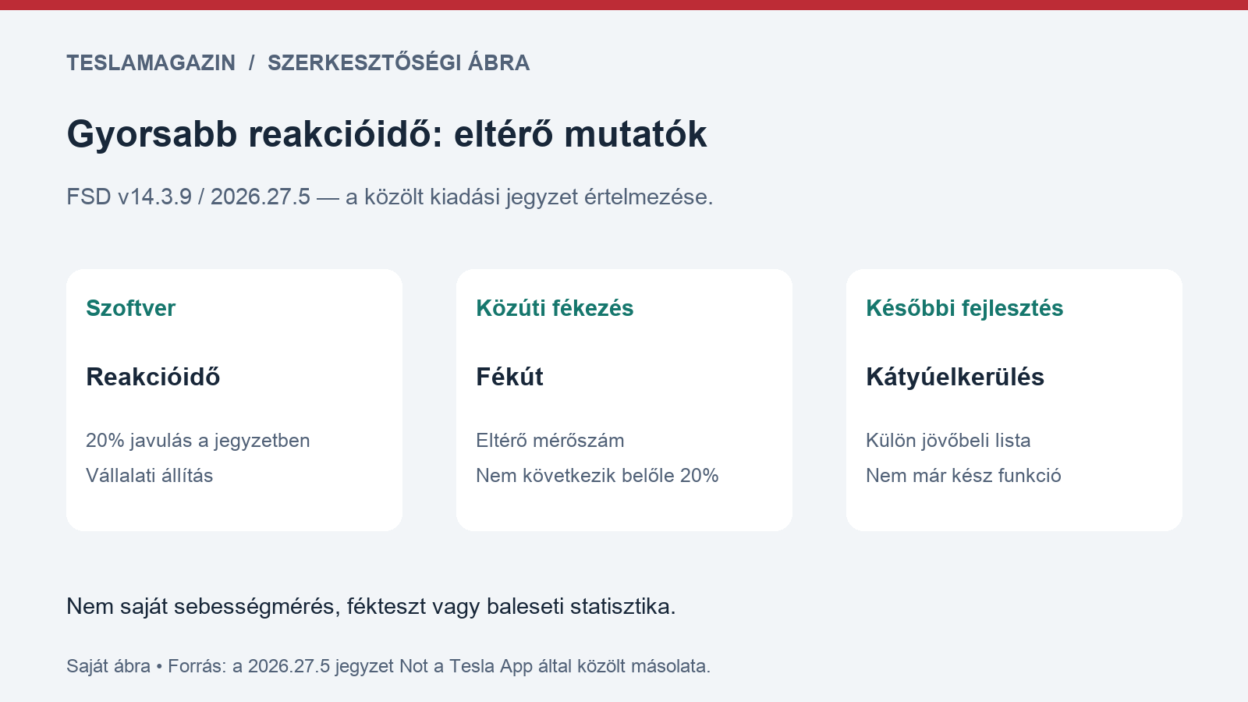Click the text 'Vállalati állítás'
This screenshot has height=702, width=1248.
[x=150, y=476]
